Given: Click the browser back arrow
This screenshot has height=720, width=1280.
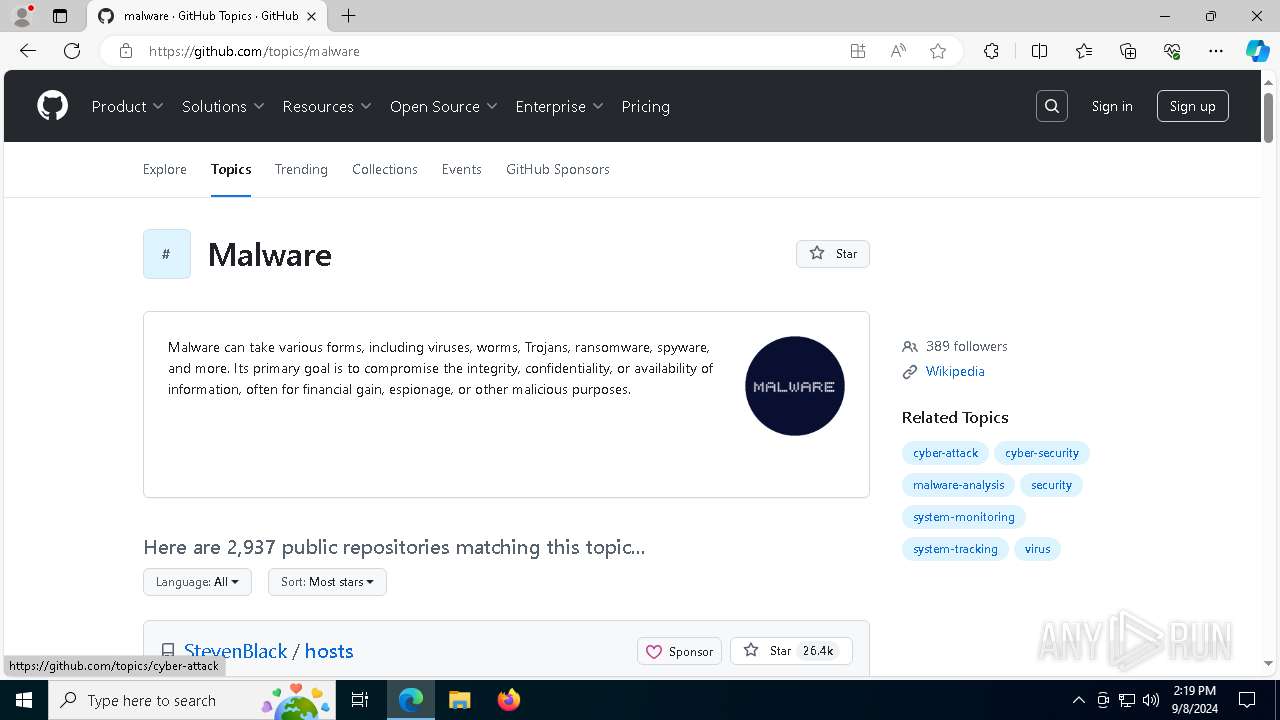Looking at the screenshot, I should pyautogui.click(x=28, y=51).
